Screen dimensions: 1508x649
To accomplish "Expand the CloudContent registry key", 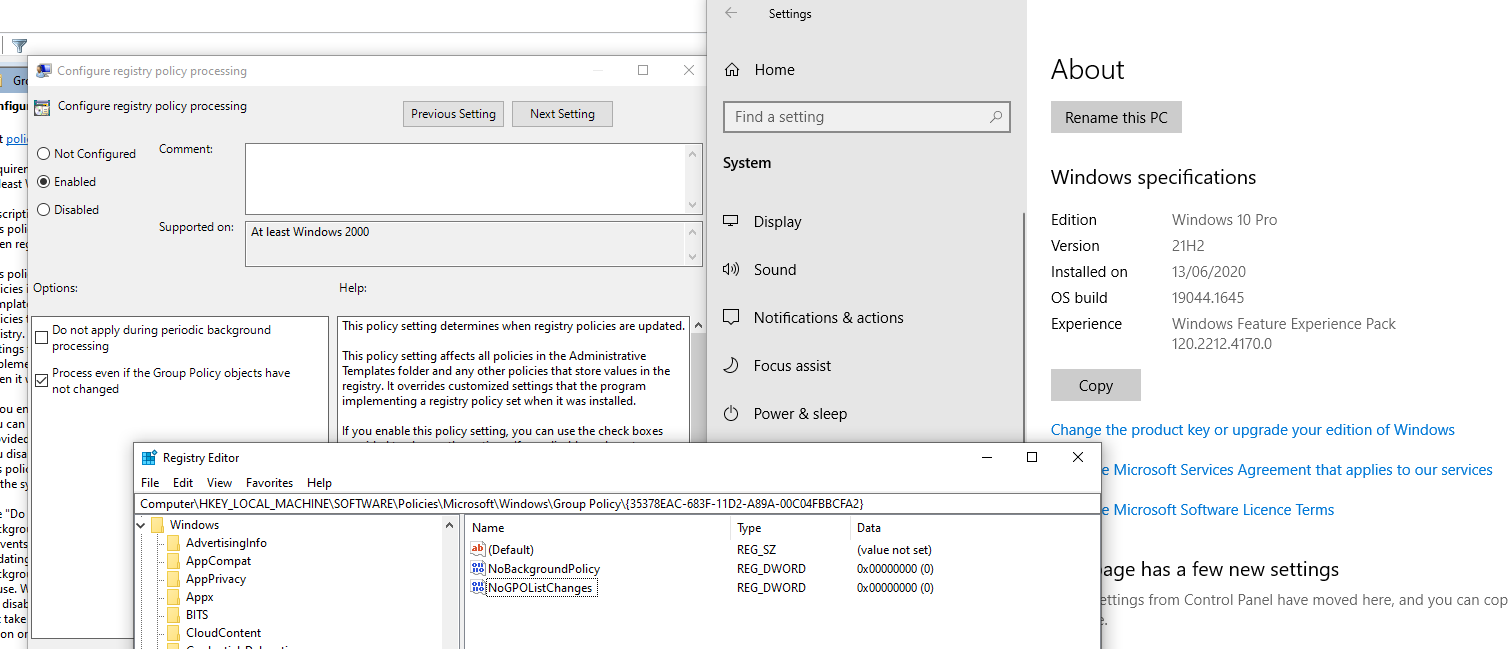I will 161,633.
